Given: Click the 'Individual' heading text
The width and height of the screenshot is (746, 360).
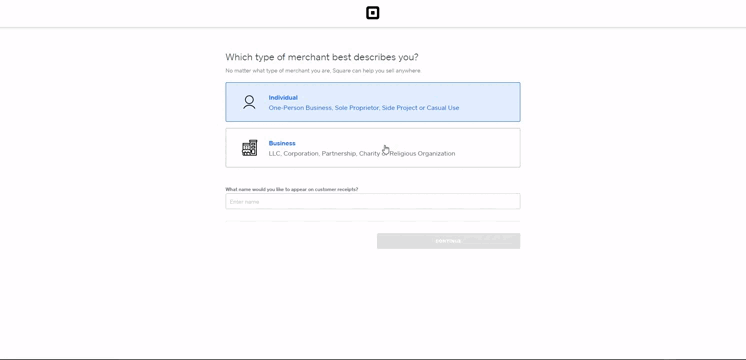Looking at the screenshot, I should (x=283, y=97).
